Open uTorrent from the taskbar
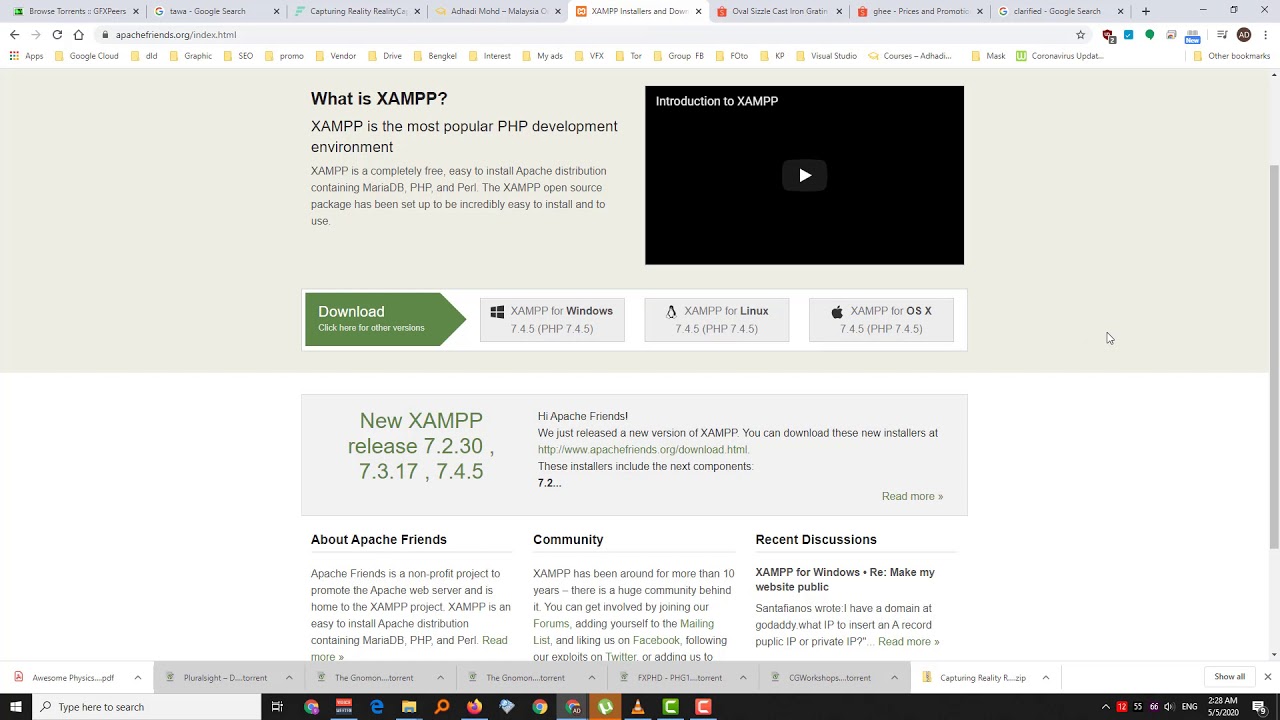The image size is (1280, 720). pos(605,707)
